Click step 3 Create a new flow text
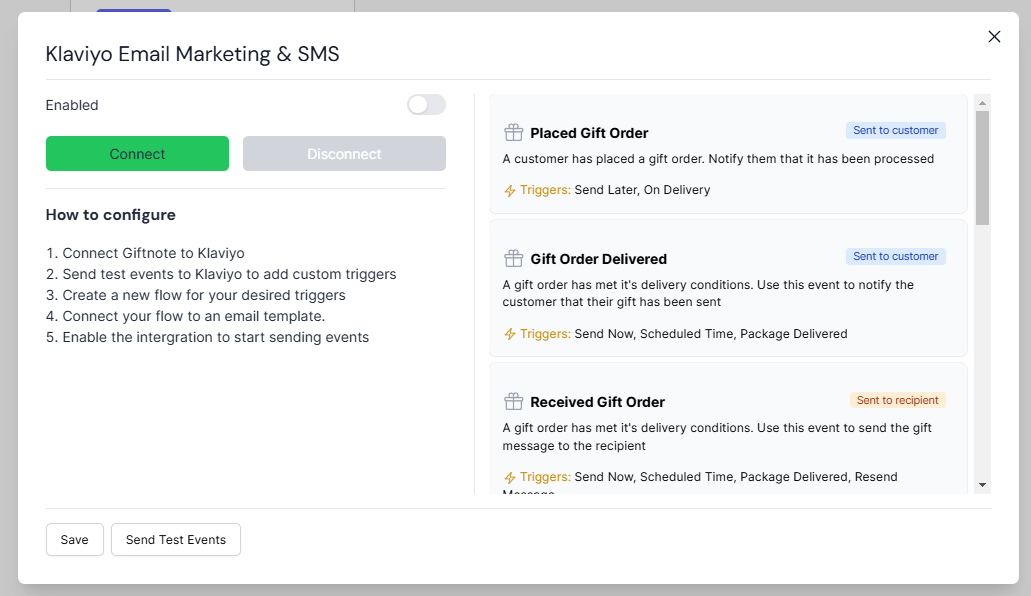The height and width of the screenshot is (596, 1031). [195, 295]
